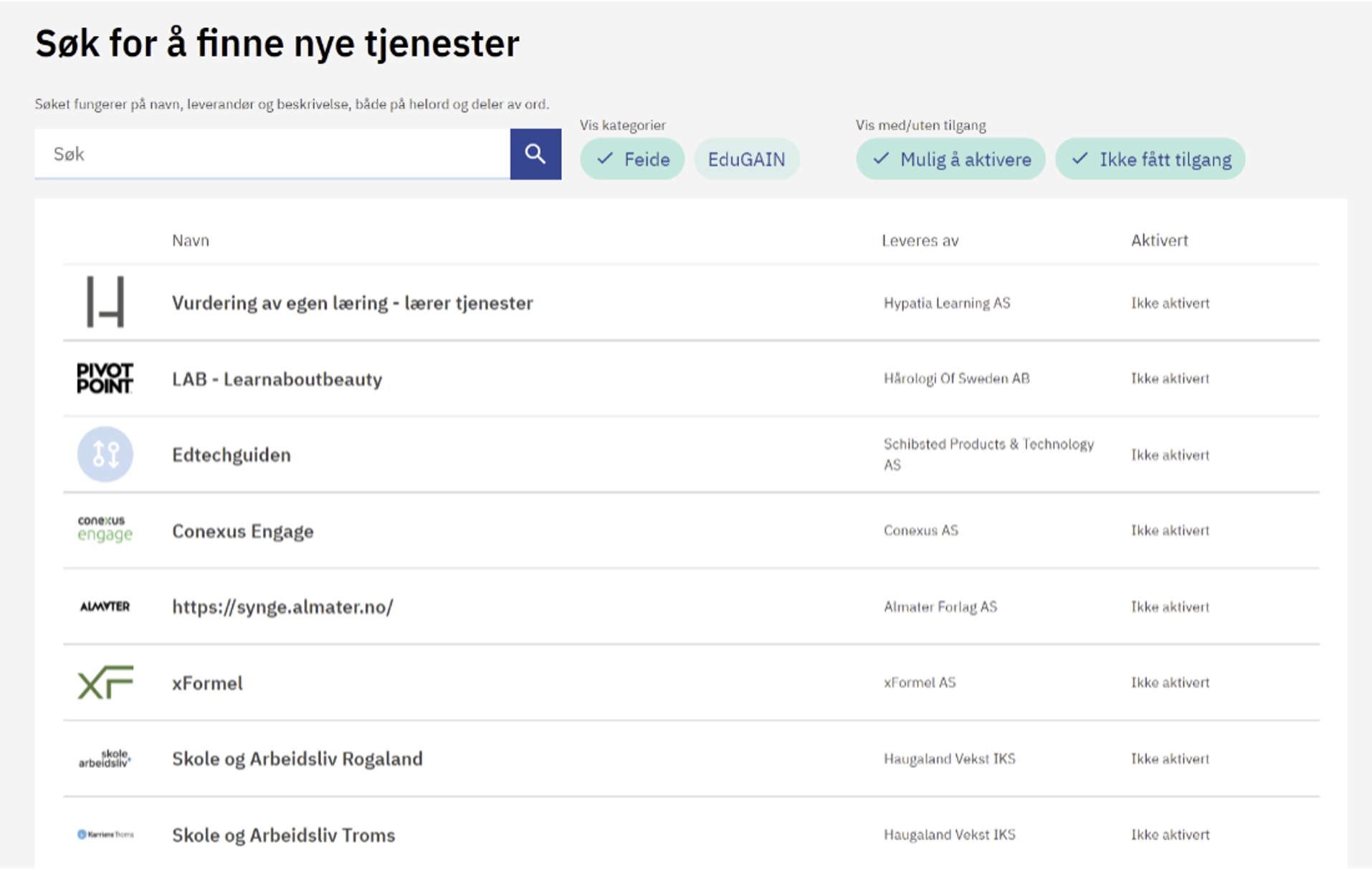Click Almater Forlag AS provider text
Screen dimensions: 1372x870
click(x=940, y=607)
